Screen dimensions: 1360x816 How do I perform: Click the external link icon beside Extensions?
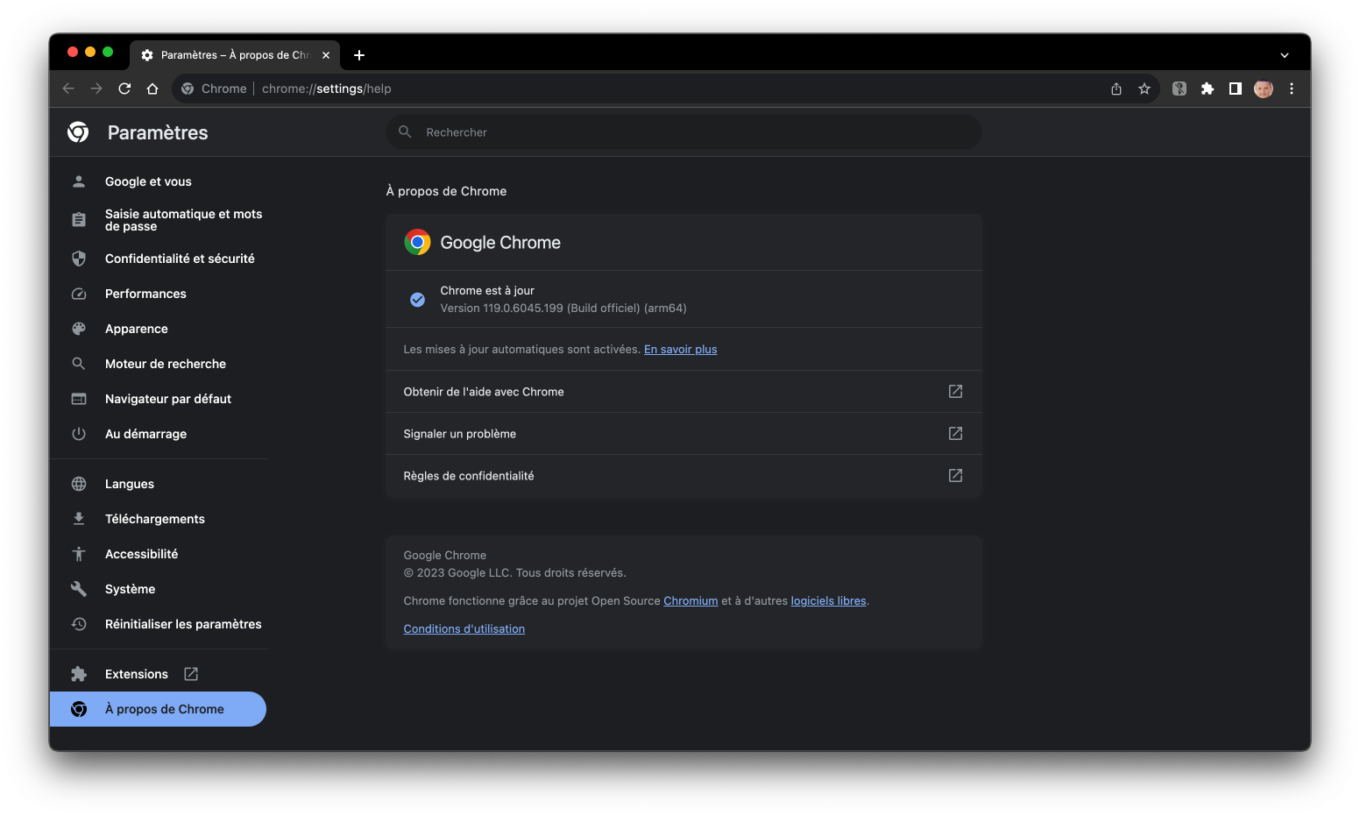tap(191, 674)
